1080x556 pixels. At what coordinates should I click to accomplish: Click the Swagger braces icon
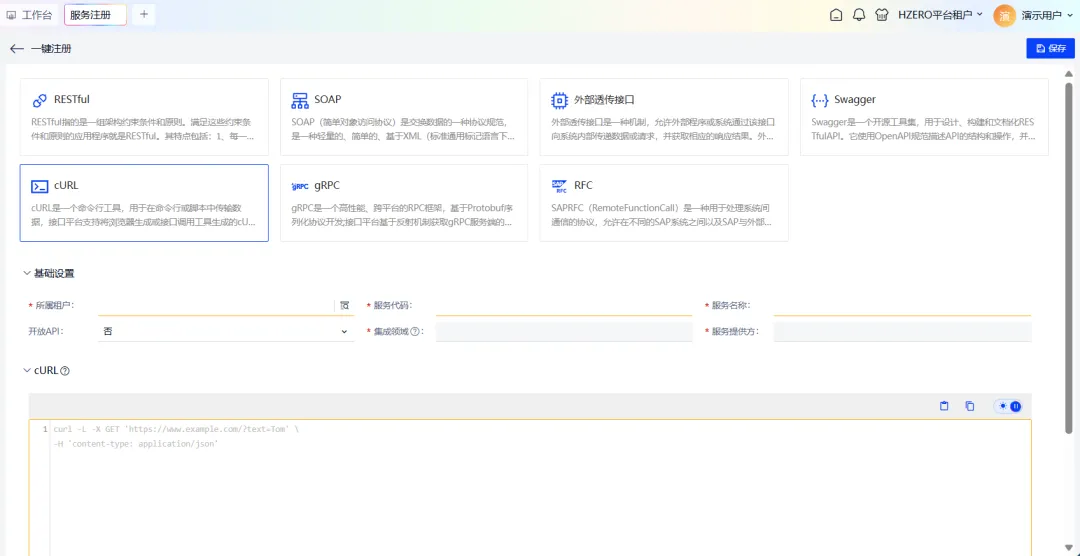pos(820,101)
